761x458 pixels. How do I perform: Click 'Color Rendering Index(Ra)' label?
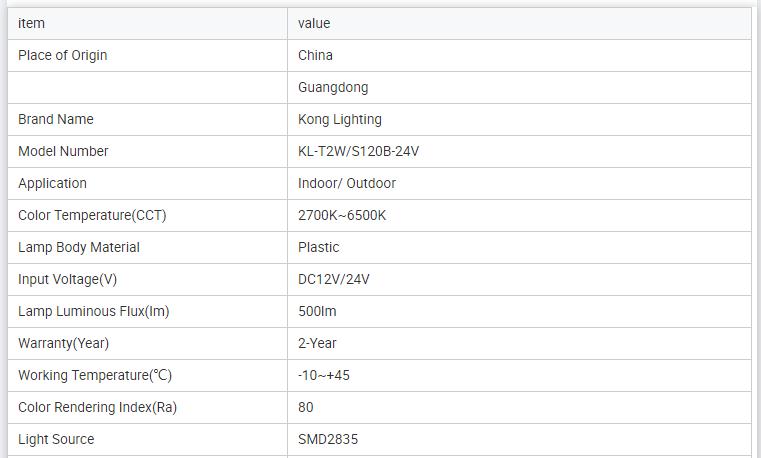(x=97, y=407)
